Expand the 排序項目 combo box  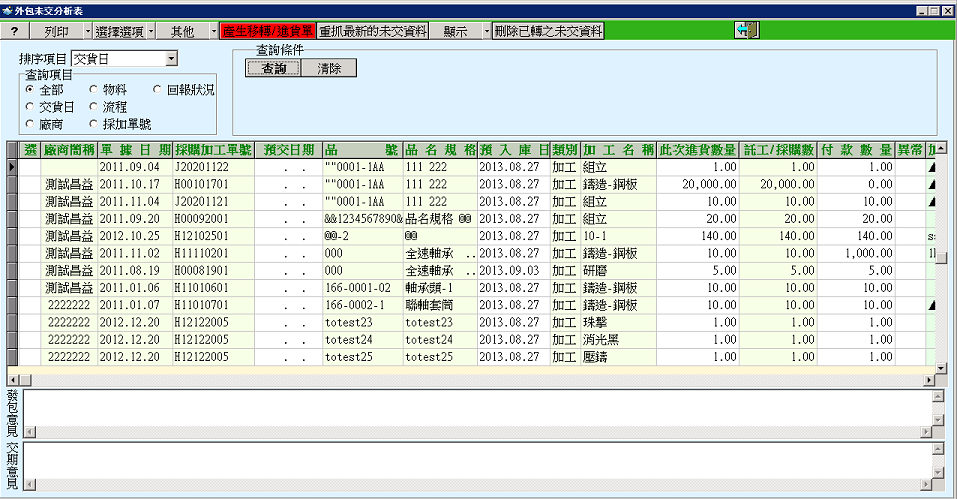(x=171, y=60)
